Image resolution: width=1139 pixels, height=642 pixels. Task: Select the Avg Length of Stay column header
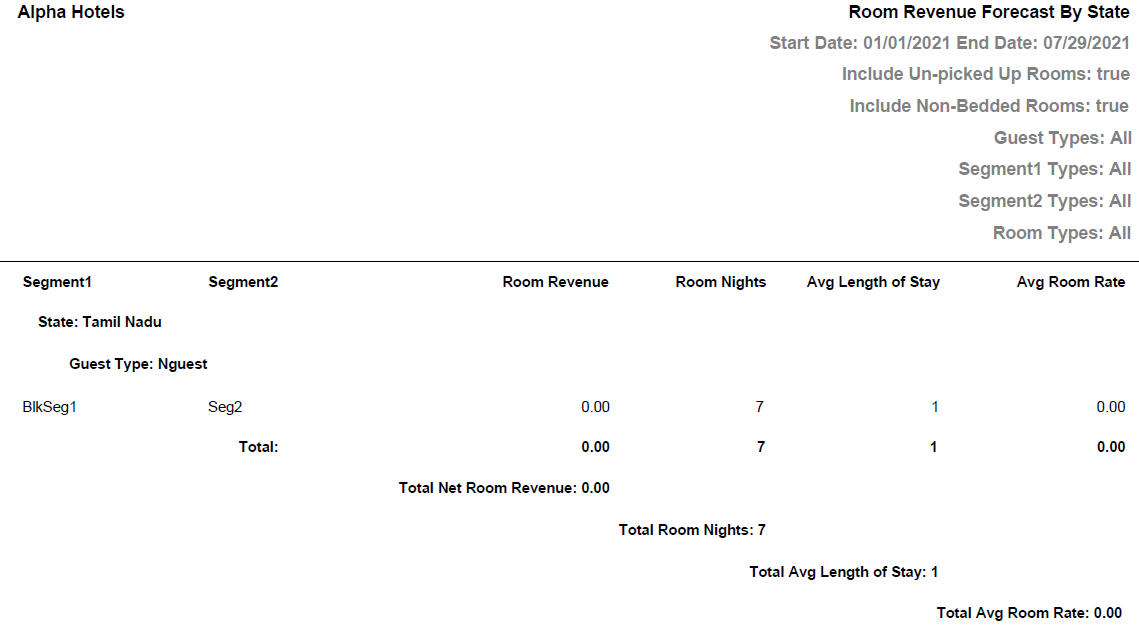873,282
